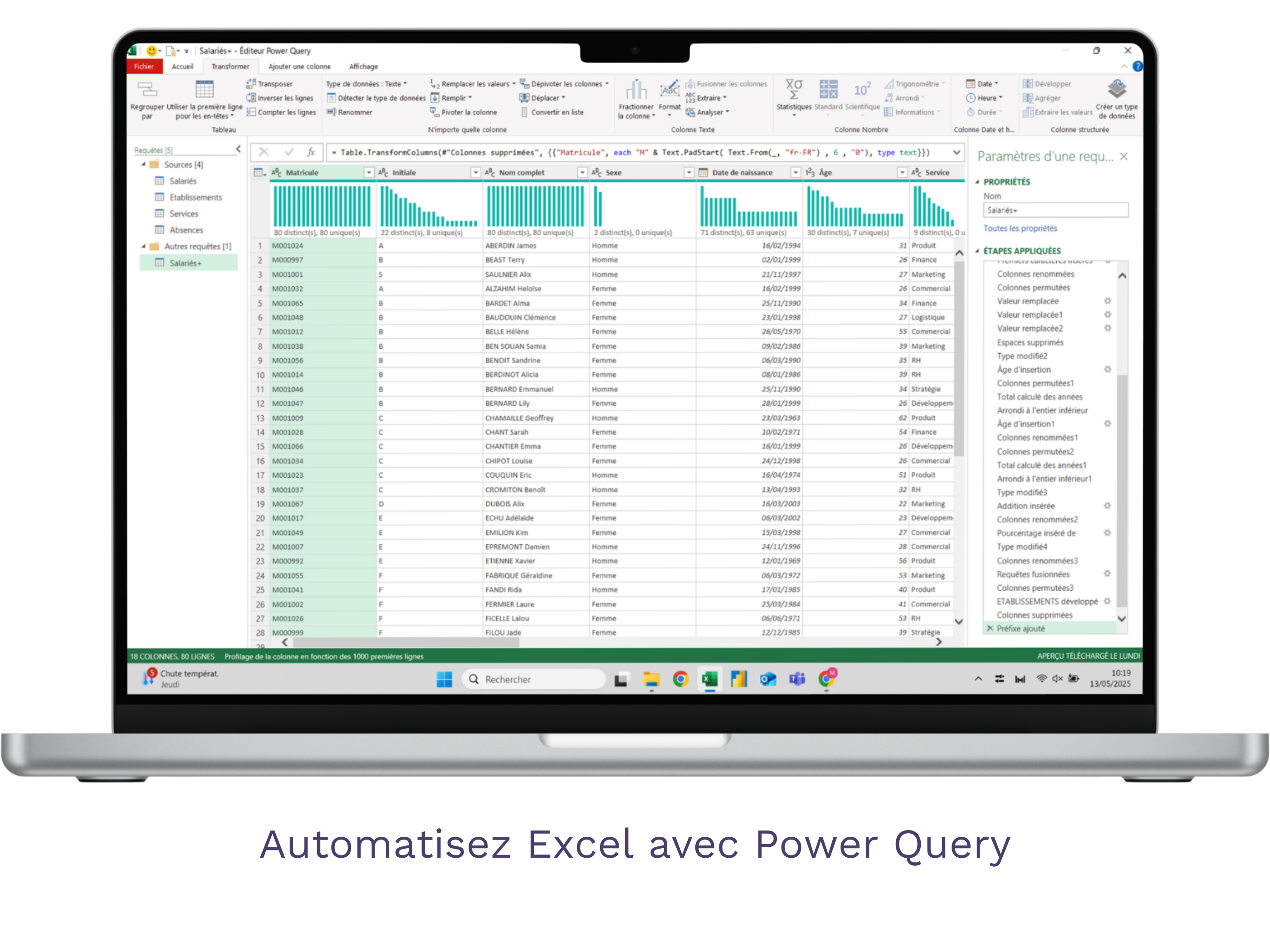Click the Transposer table icon
Viewport: 1270px width, 952px height.
coord(251,84)
